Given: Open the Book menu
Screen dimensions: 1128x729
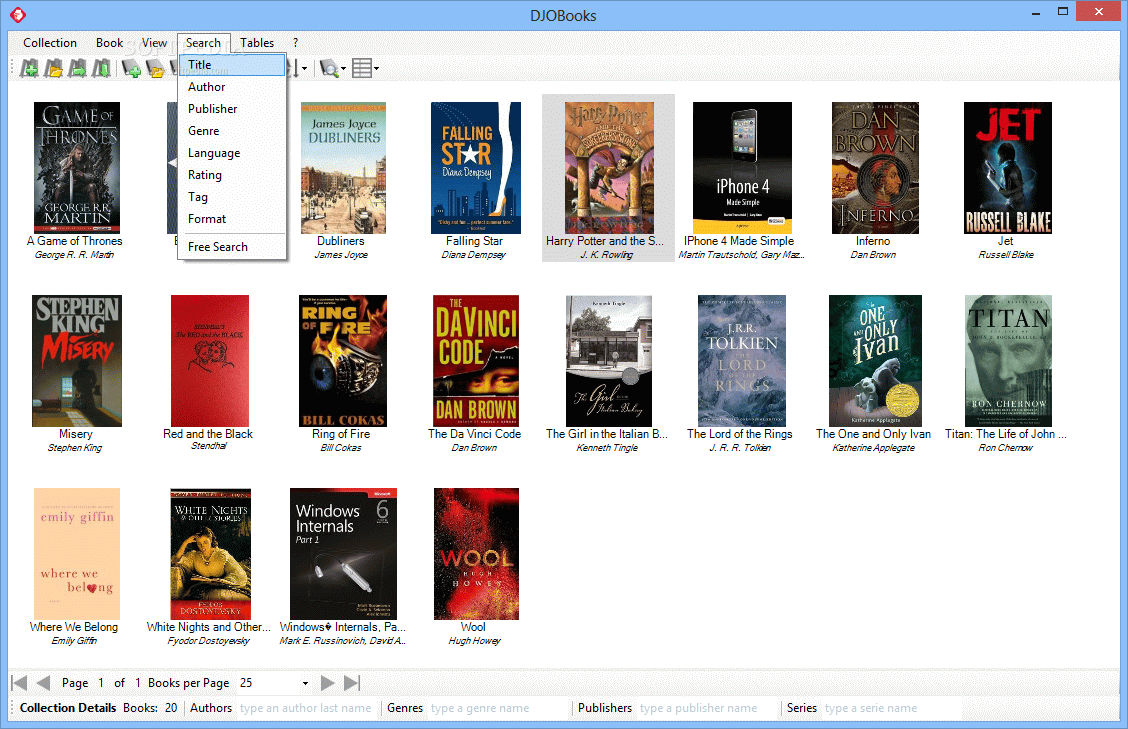Looking at the screenshot, I should (109, 43).
